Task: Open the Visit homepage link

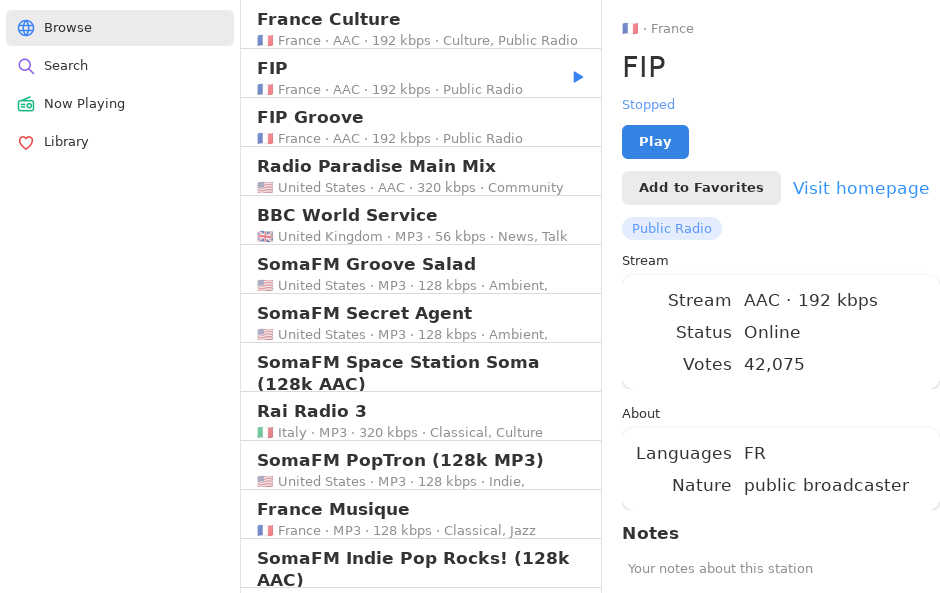Action: click(x=861, y=188)
